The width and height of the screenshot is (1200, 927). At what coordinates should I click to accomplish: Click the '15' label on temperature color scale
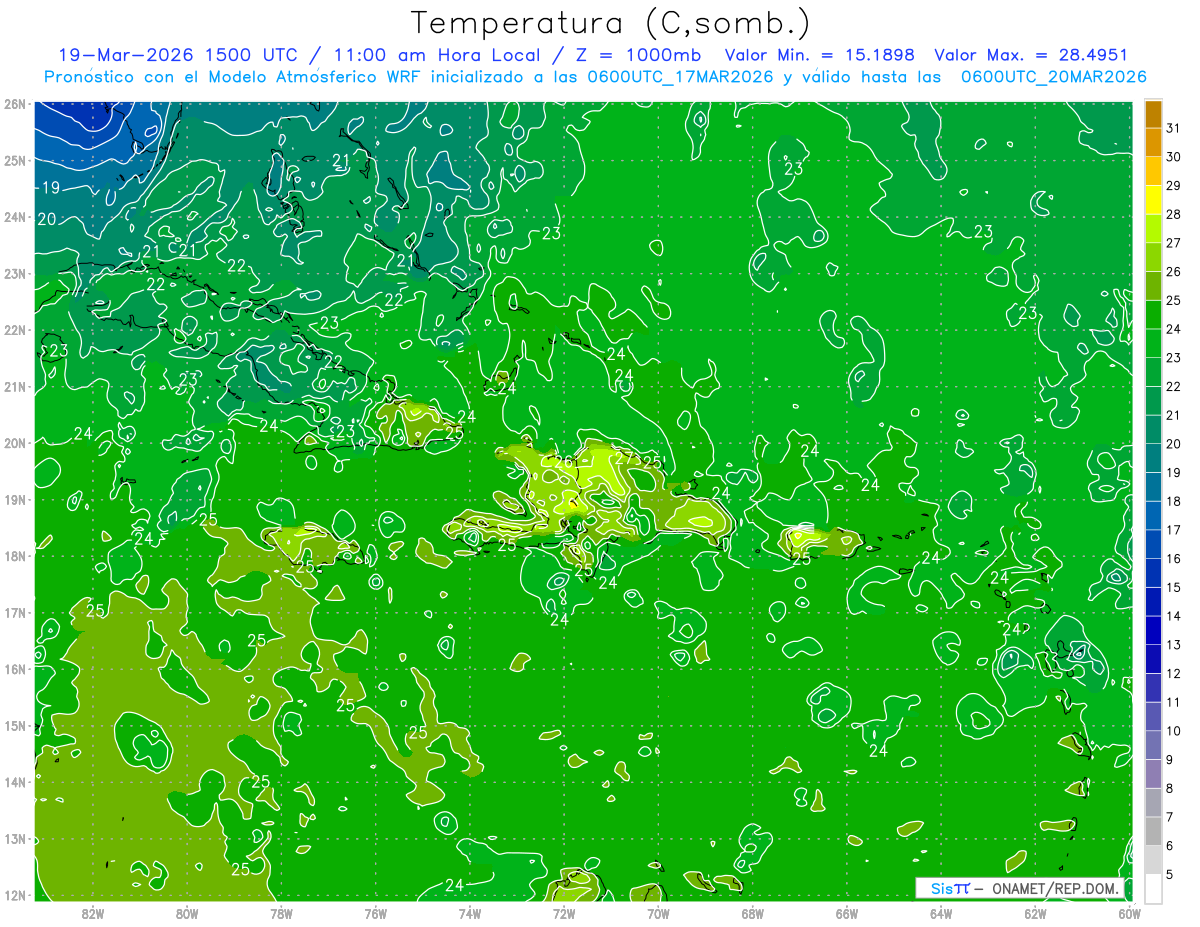click(x=1173, y=588)
